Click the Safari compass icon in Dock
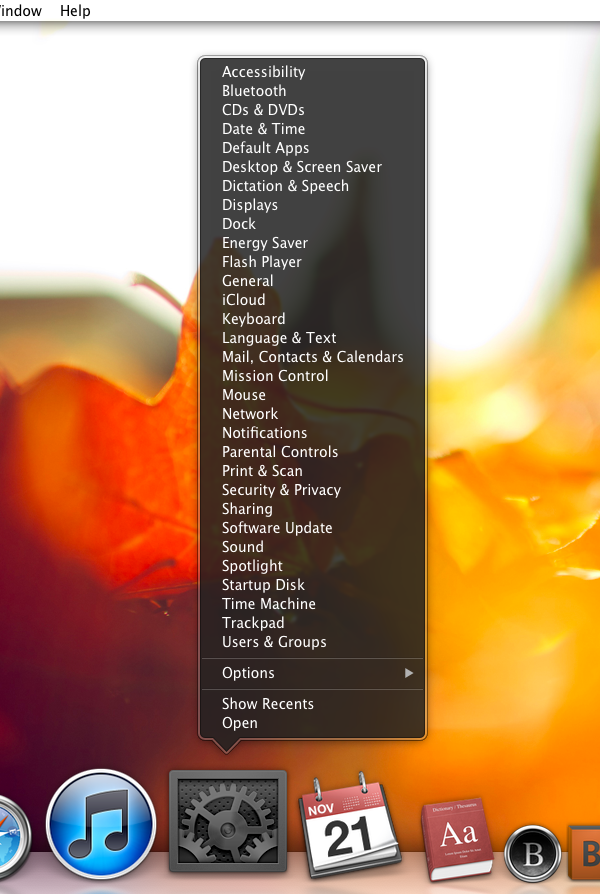This screenshot has height=894, width=600. pos(13,837)
